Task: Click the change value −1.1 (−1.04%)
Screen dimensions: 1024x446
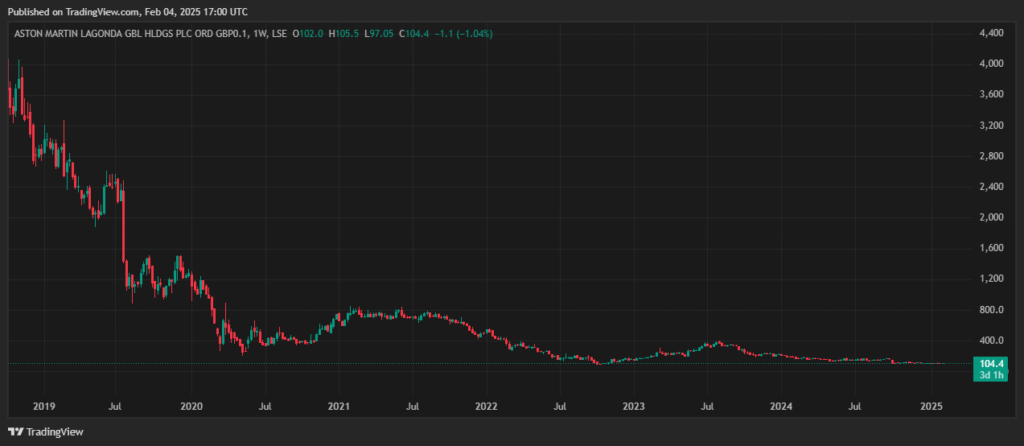Action: pos(463,34)
